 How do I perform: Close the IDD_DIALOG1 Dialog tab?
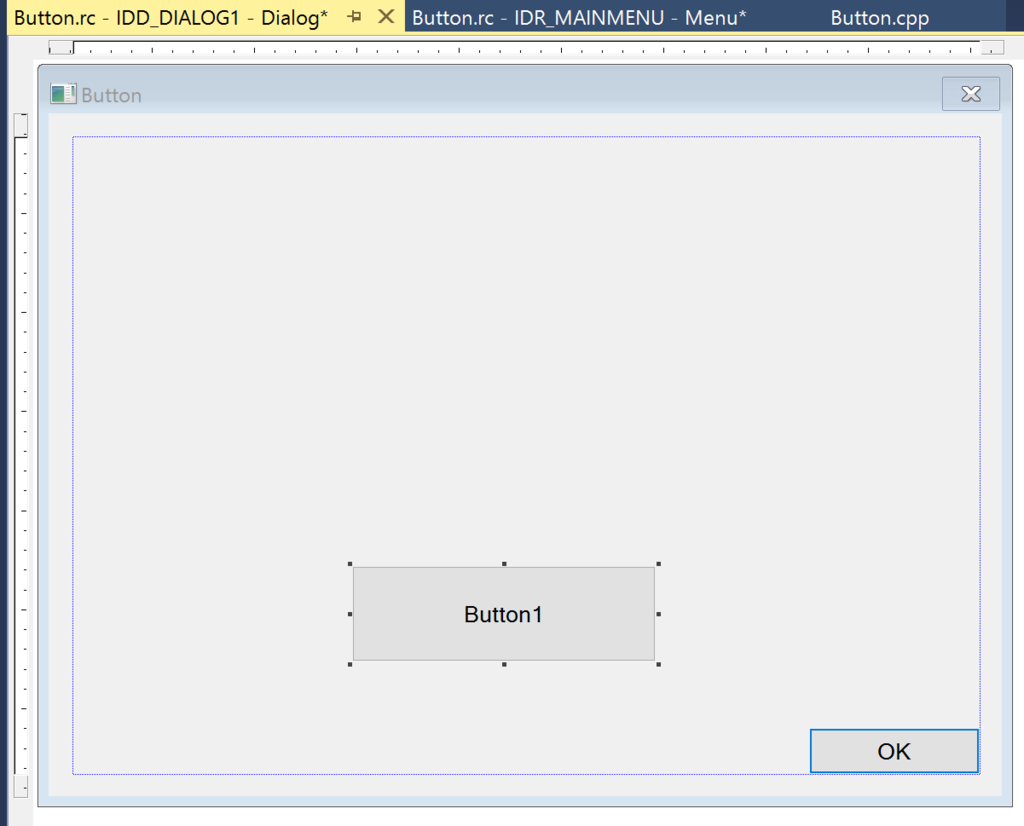[x=387, y=17]
